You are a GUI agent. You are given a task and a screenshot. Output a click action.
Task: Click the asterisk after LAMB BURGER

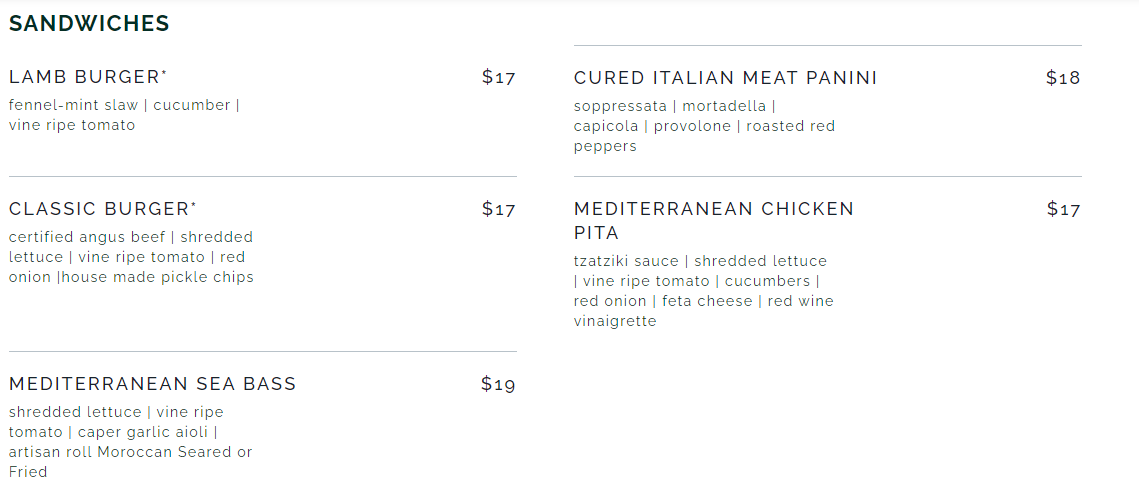[164, 73]
